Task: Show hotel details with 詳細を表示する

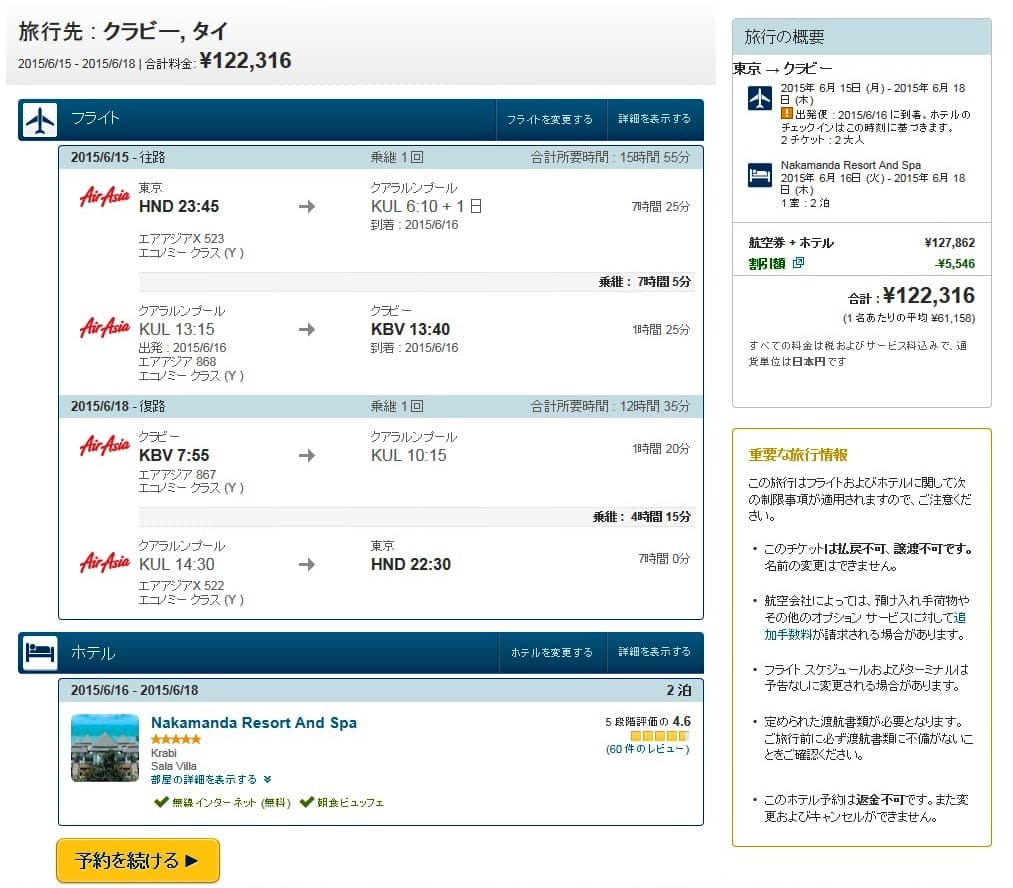Action: (x=654, y=652)
